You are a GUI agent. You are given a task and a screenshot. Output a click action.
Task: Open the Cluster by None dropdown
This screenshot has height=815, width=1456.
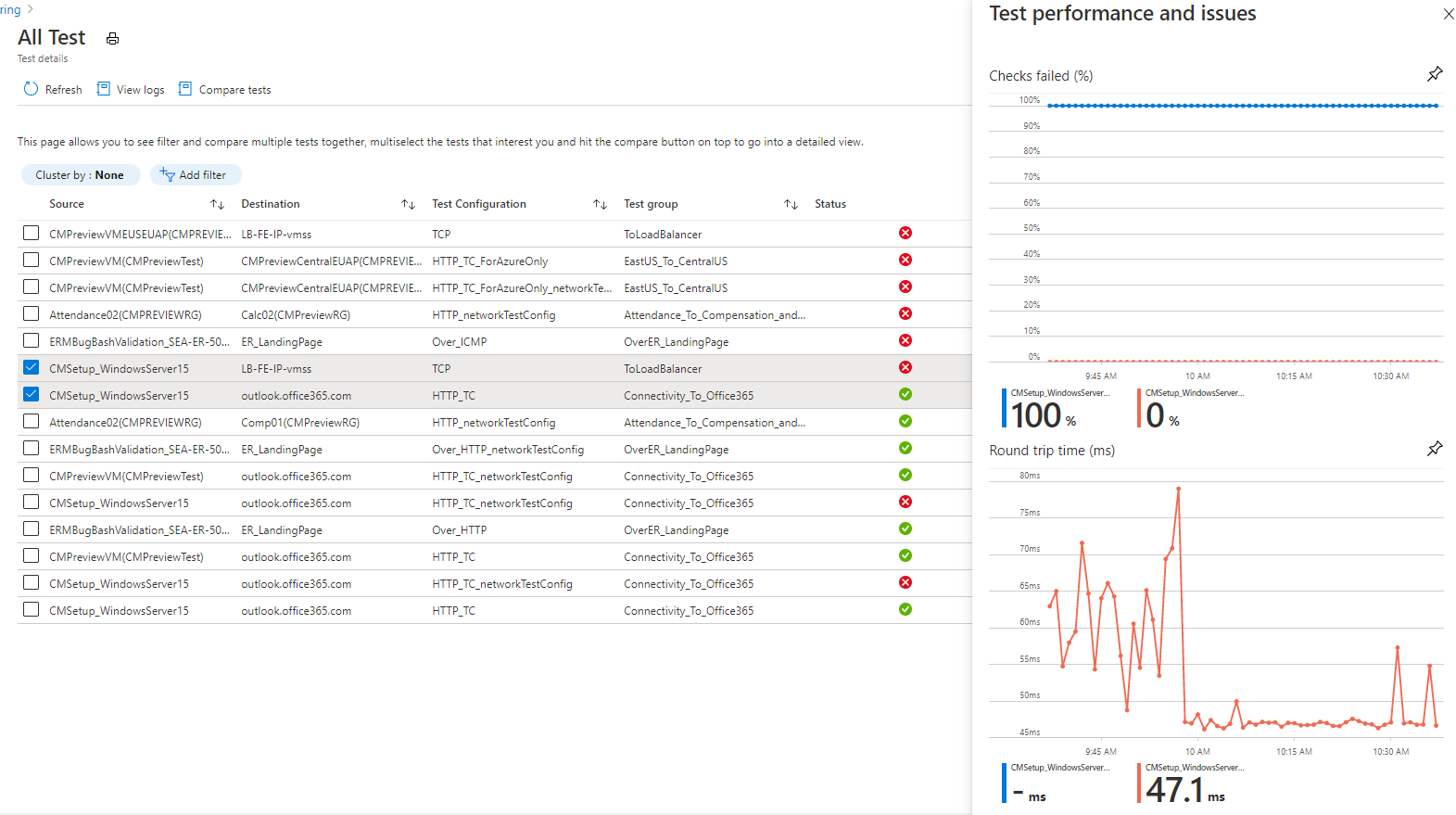[x=81, y=175]
